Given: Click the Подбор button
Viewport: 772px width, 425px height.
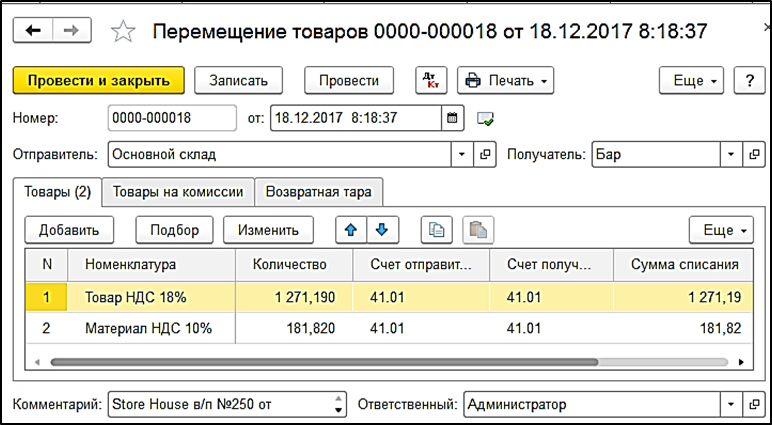Looking at the screenshot, I should point(175,230).
